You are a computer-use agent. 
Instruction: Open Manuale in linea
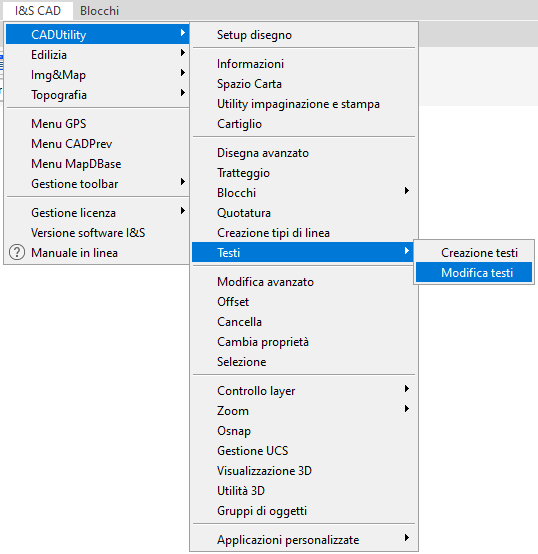point(97,253)
